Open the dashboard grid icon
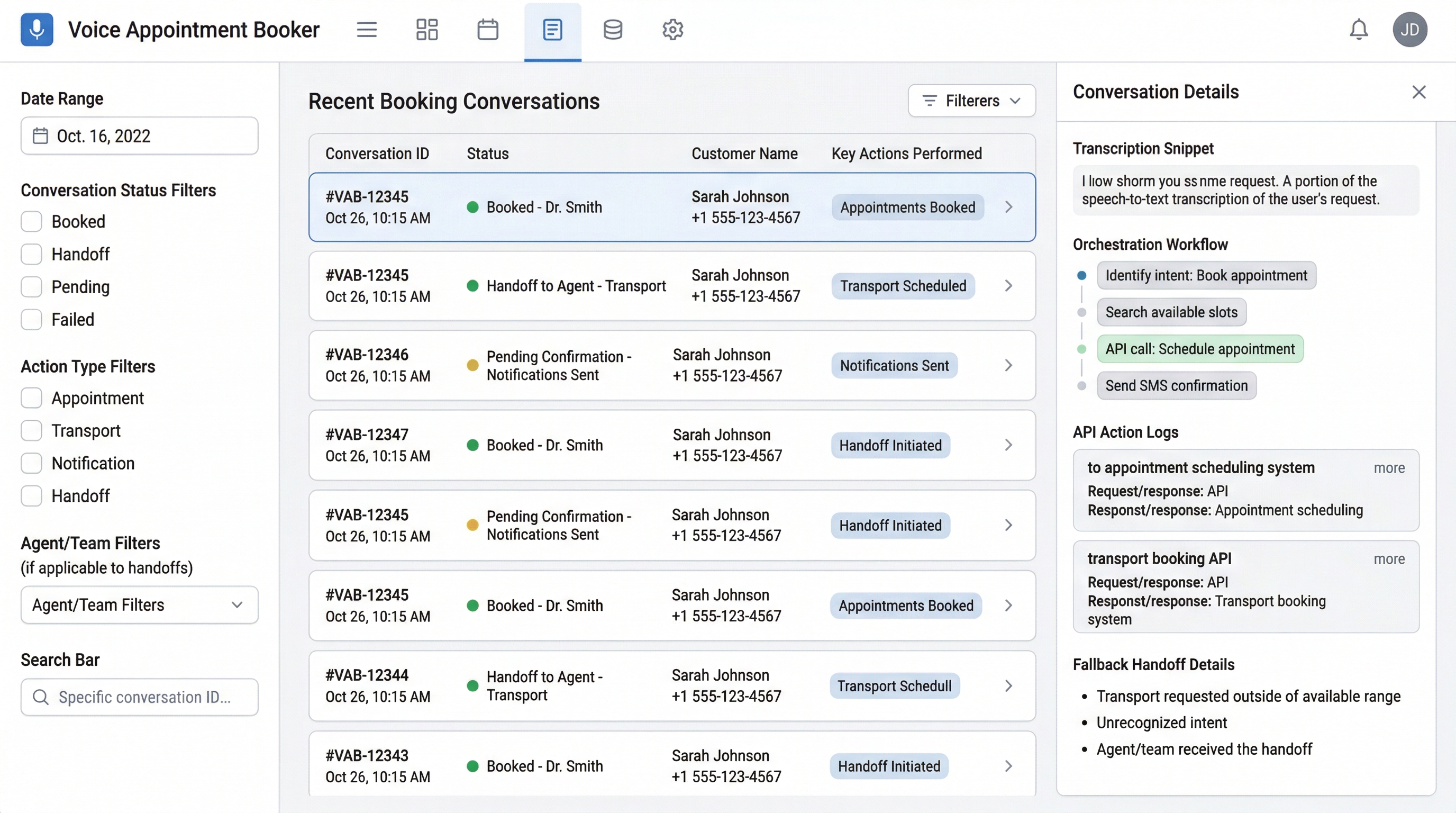Image resolution: width=1456 pixels, height=813 pixels. point(427,30)
